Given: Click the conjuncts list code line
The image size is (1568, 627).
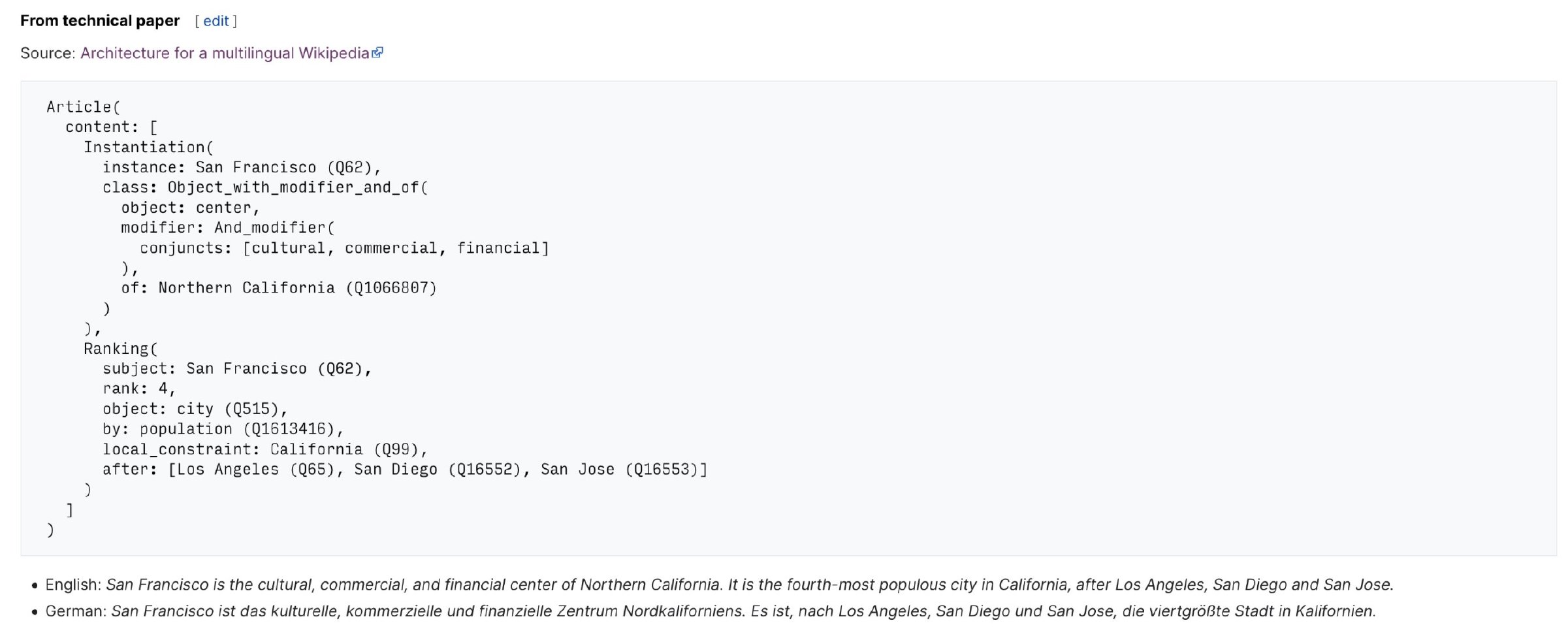Looking at the screenshot, I should [344, 248].
